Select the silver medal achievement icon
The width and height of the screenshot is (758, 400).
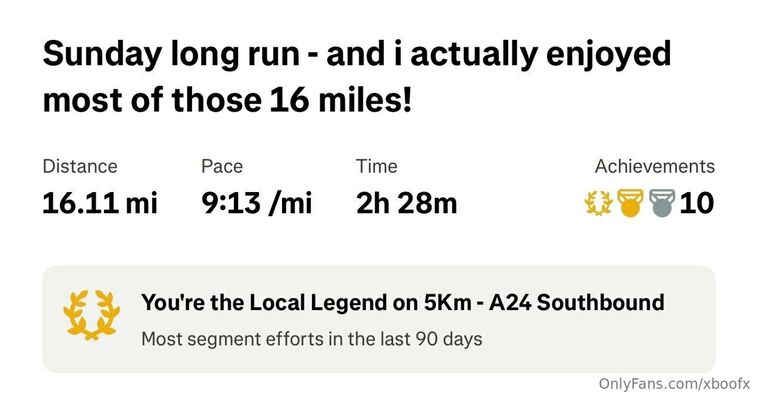[662, 203]
